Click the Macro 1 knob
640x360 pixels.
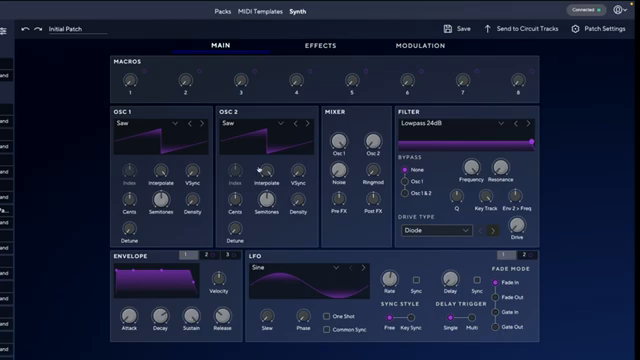pos(130,80)
